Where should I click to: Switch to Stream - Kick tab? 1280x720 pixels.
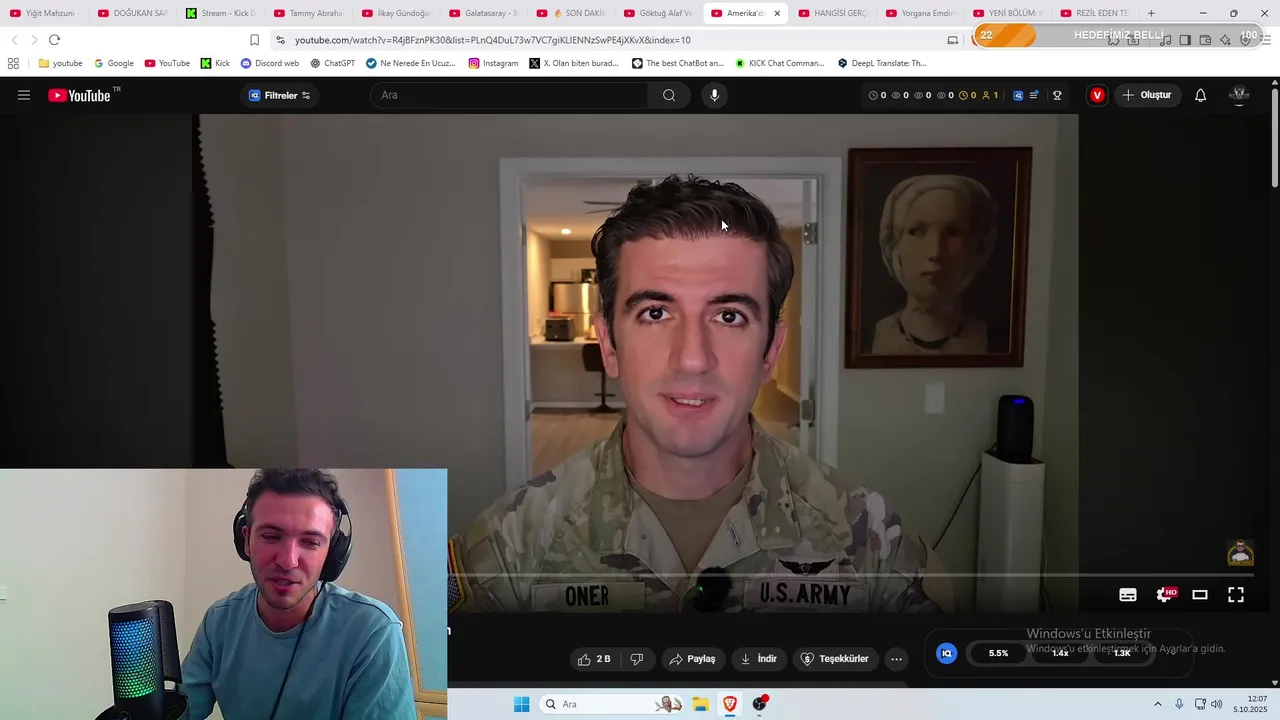(x=220, y=13)
